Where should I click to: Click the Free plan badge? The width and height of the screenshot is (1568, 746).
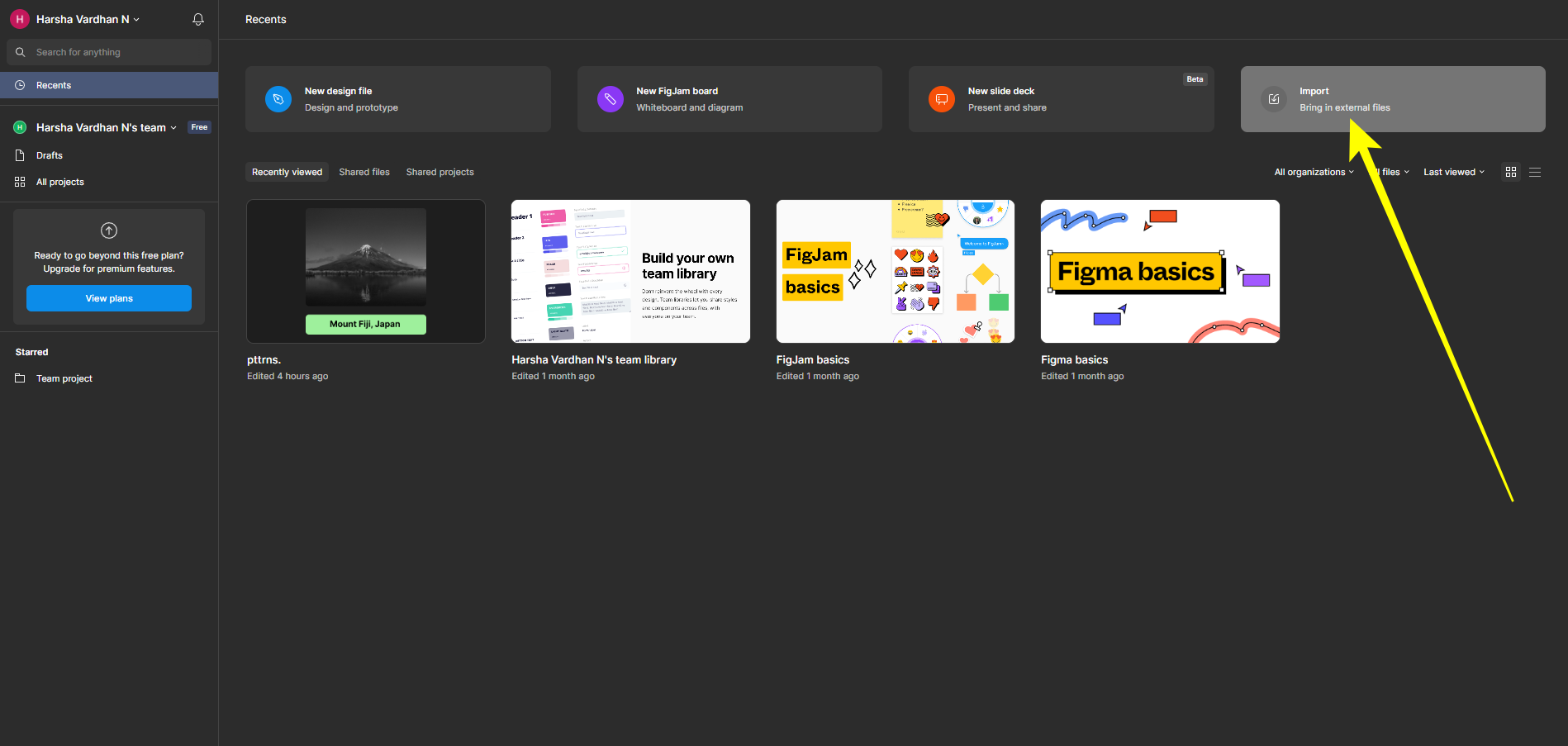pyautogui.click(x=199, y=127)
